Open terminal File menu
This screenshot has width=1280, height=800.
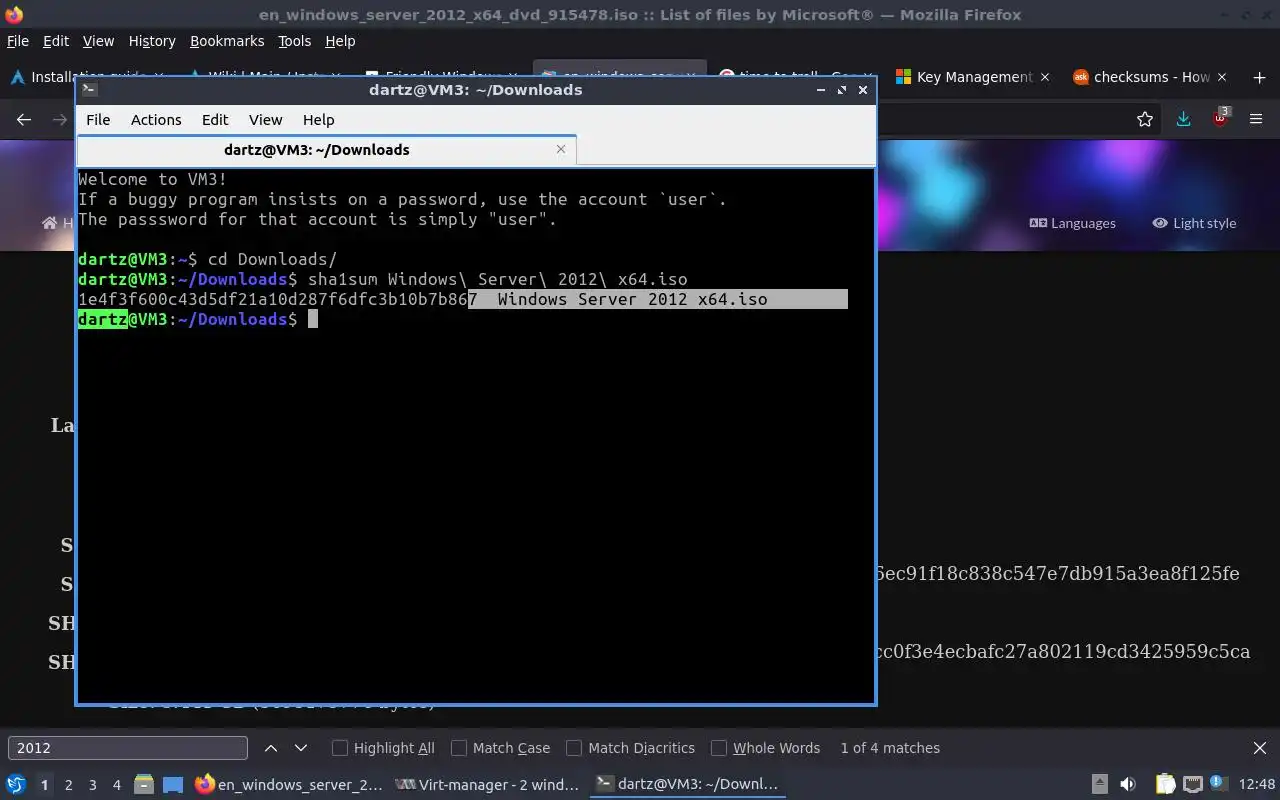98,119
